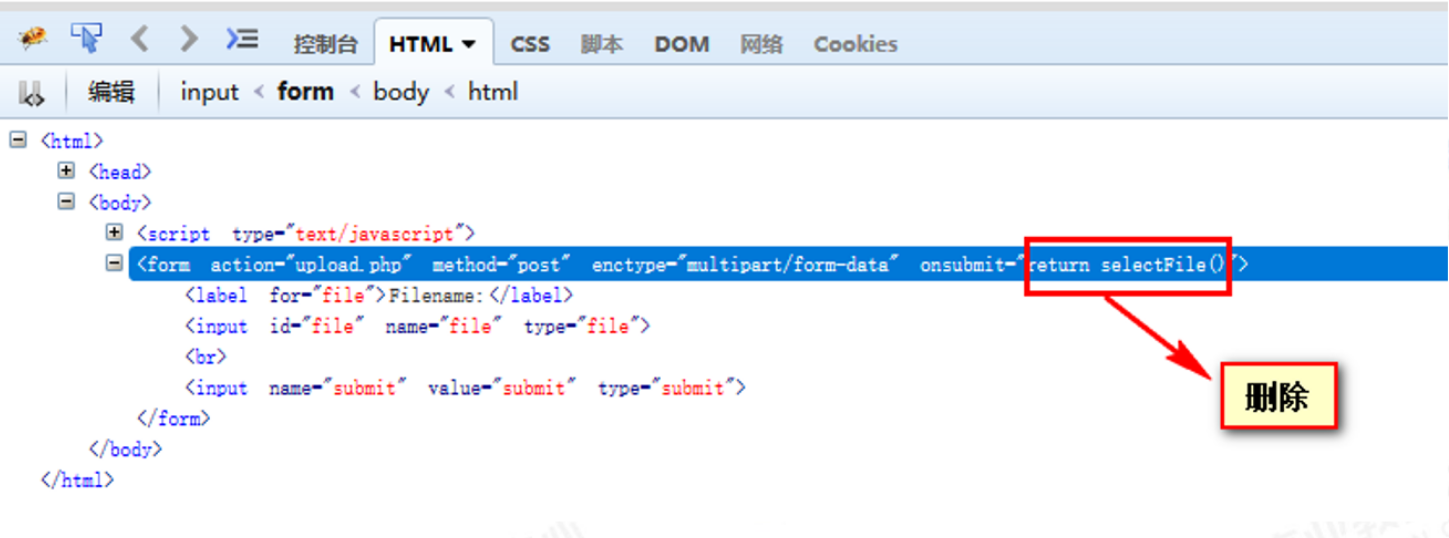1449x538 pixels.
Task: Activate the inspect element pointer tool
Action: (x=86, y=39)
